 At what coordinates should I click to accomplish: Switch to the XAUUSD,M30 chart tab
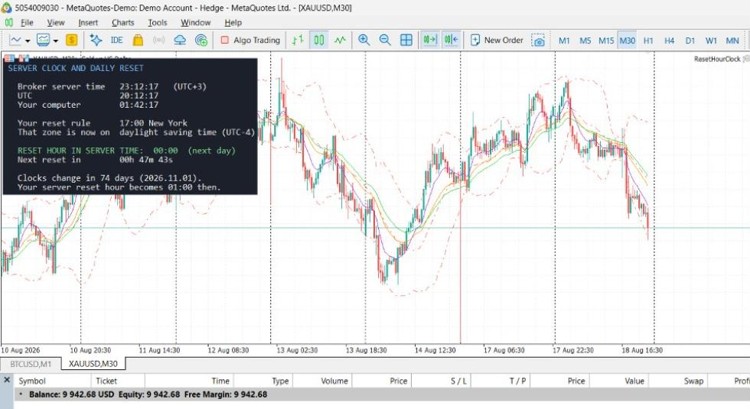[x=93, y=364]
